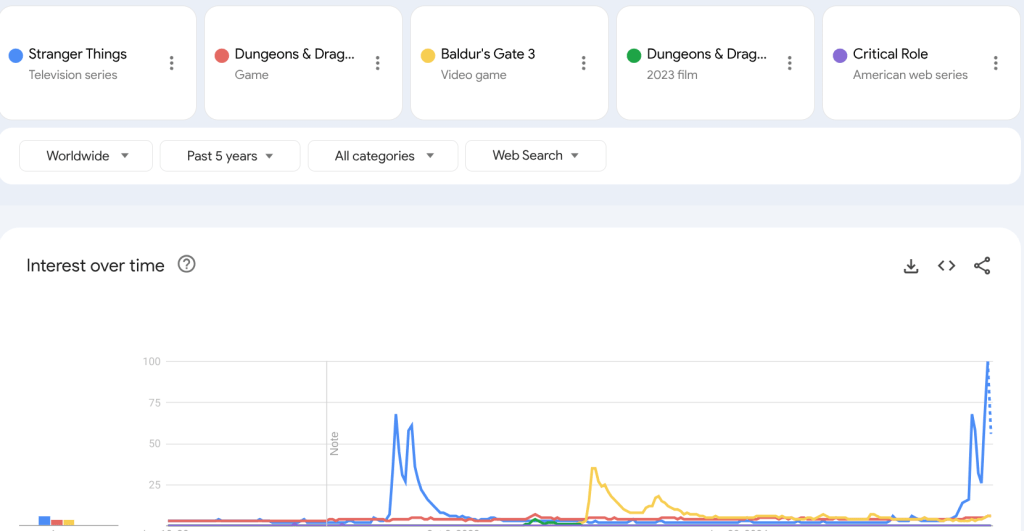Edit the Baldur's Gate 3 search term

coord(488,54)
